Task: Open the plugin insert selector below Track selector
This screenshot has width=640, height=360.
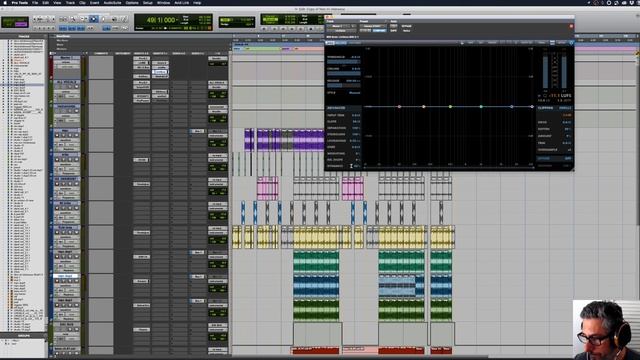Action: point(341,31)
